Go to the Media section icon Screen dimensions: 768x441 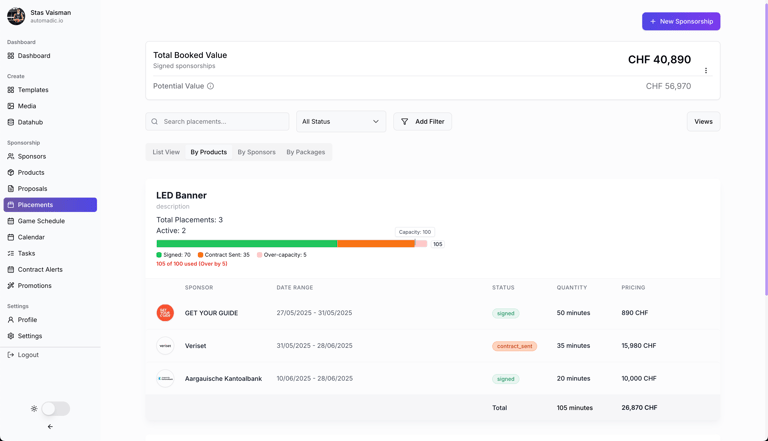pyautogui.click(x=11, y=106)
